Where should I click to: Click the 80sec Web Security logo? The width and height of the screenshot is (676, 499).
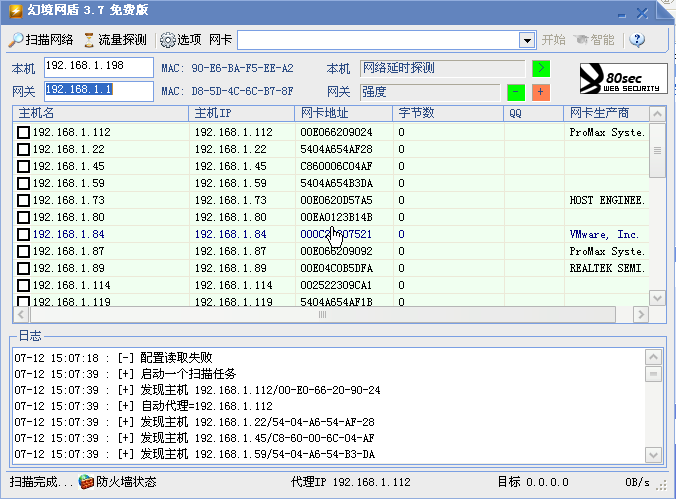click(x=623, y=78)
